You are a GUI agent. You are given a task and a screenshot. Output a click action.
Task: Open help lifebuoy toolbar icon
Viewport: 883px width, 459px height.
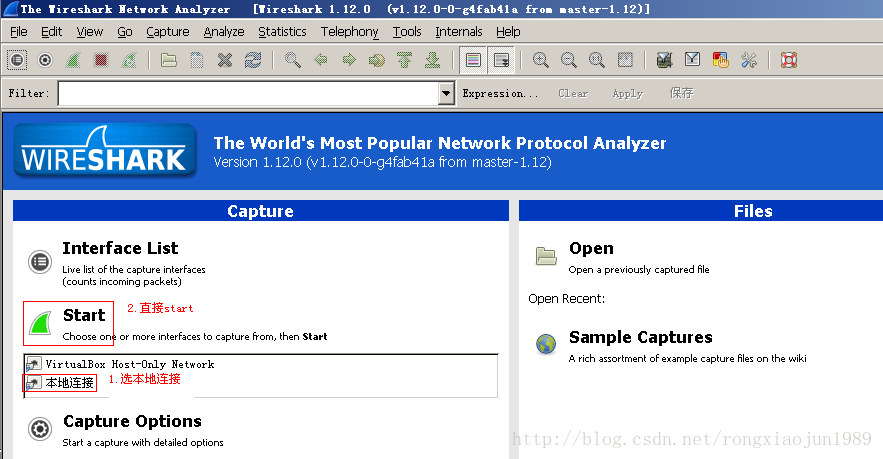coord(788,60)
